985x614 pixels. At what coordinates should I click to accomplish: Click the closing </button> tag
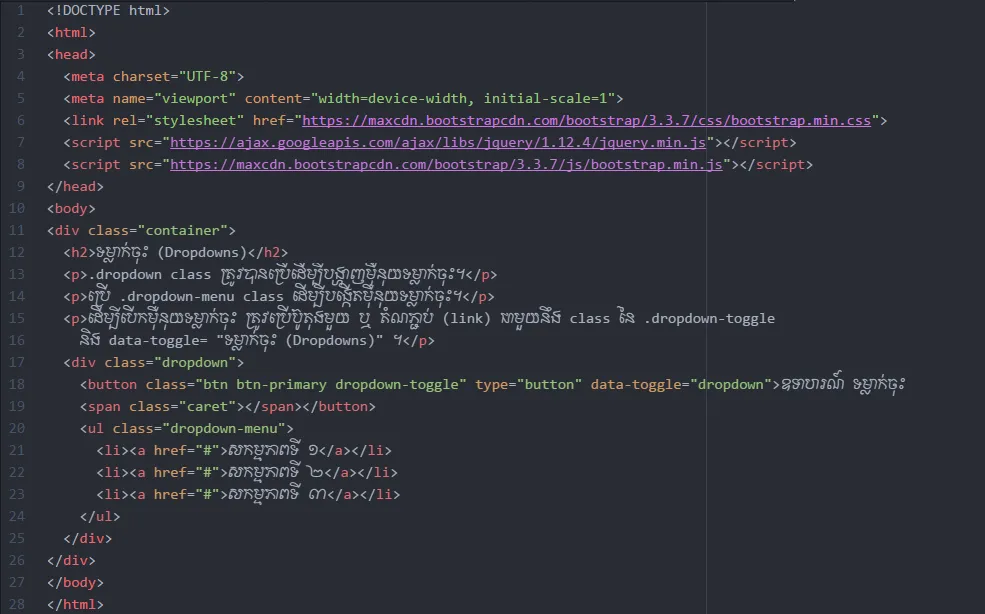[339, 406]
